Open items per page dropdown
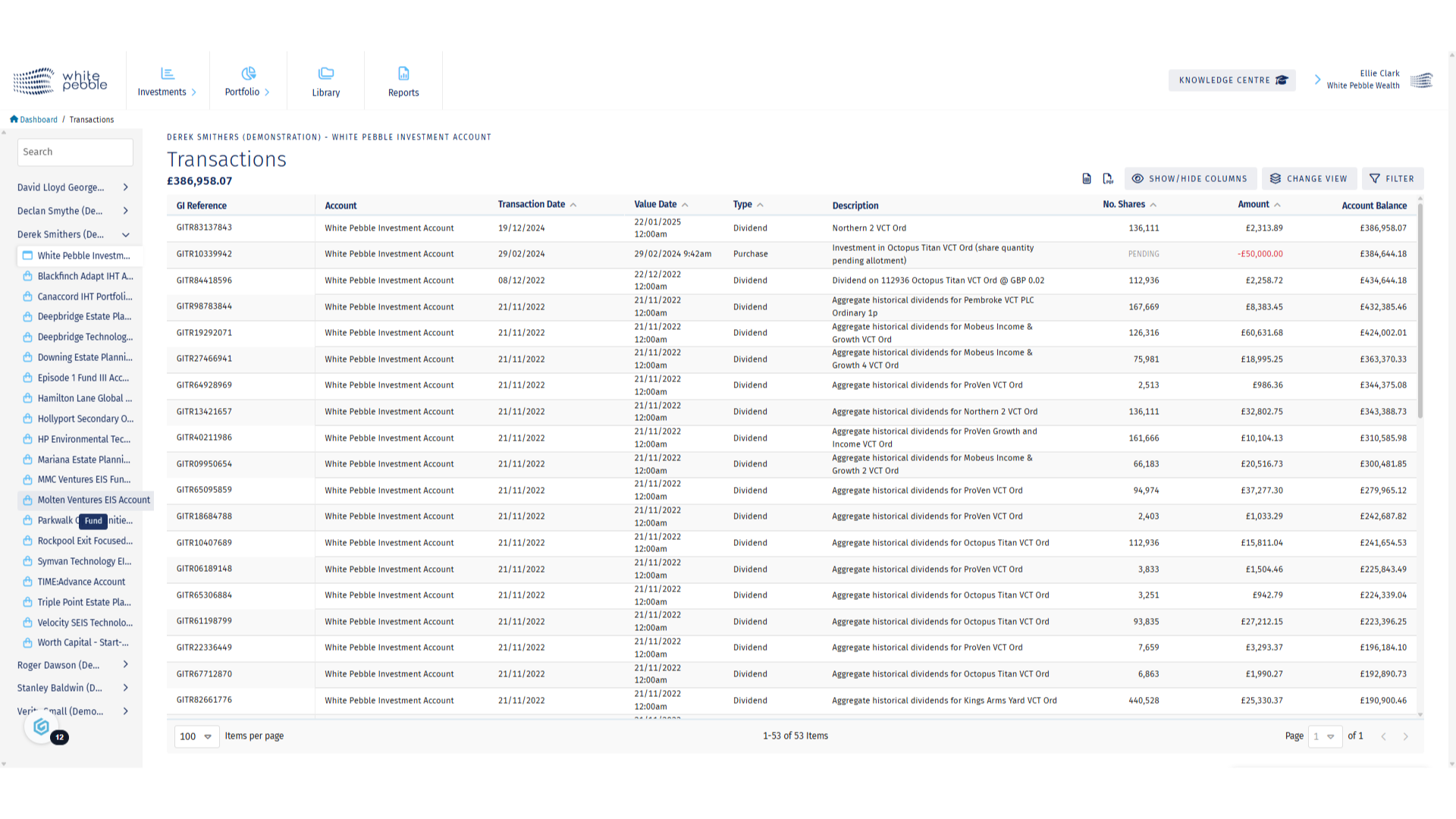Image resolution: width=1456 pixels, height=819 pixels. click(196, 736)
